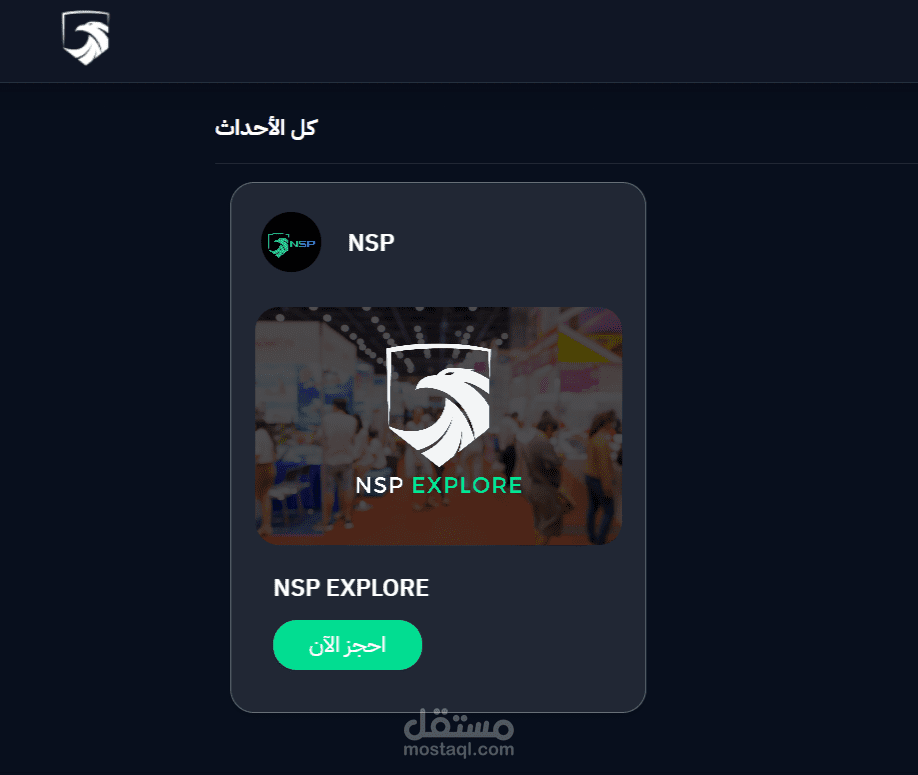The width and height of the screenshot is (918, 775).
Task: Click the green احجز الآن button
Action: pyautogui.click(x=347, y=645)
